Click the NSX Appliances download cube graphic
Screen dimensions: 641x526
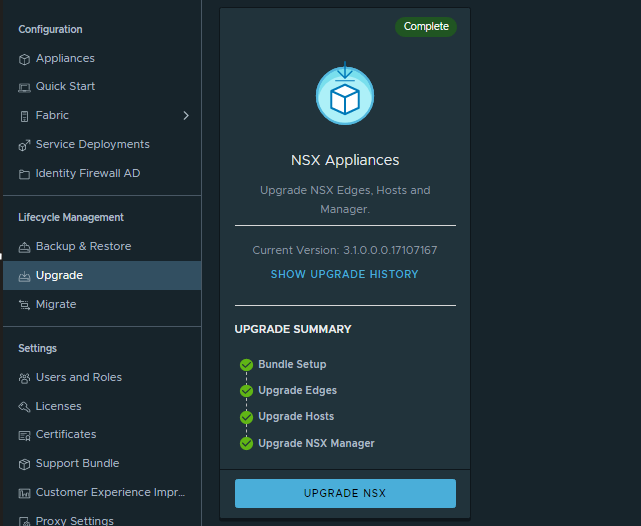(345, 94)
